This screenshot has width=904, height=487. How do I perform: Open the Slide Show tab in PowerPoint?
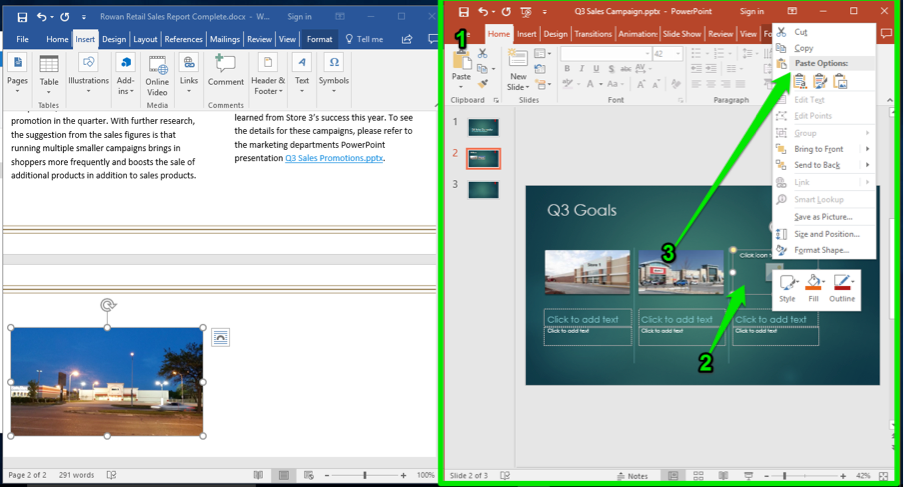[x=682, y=34]
